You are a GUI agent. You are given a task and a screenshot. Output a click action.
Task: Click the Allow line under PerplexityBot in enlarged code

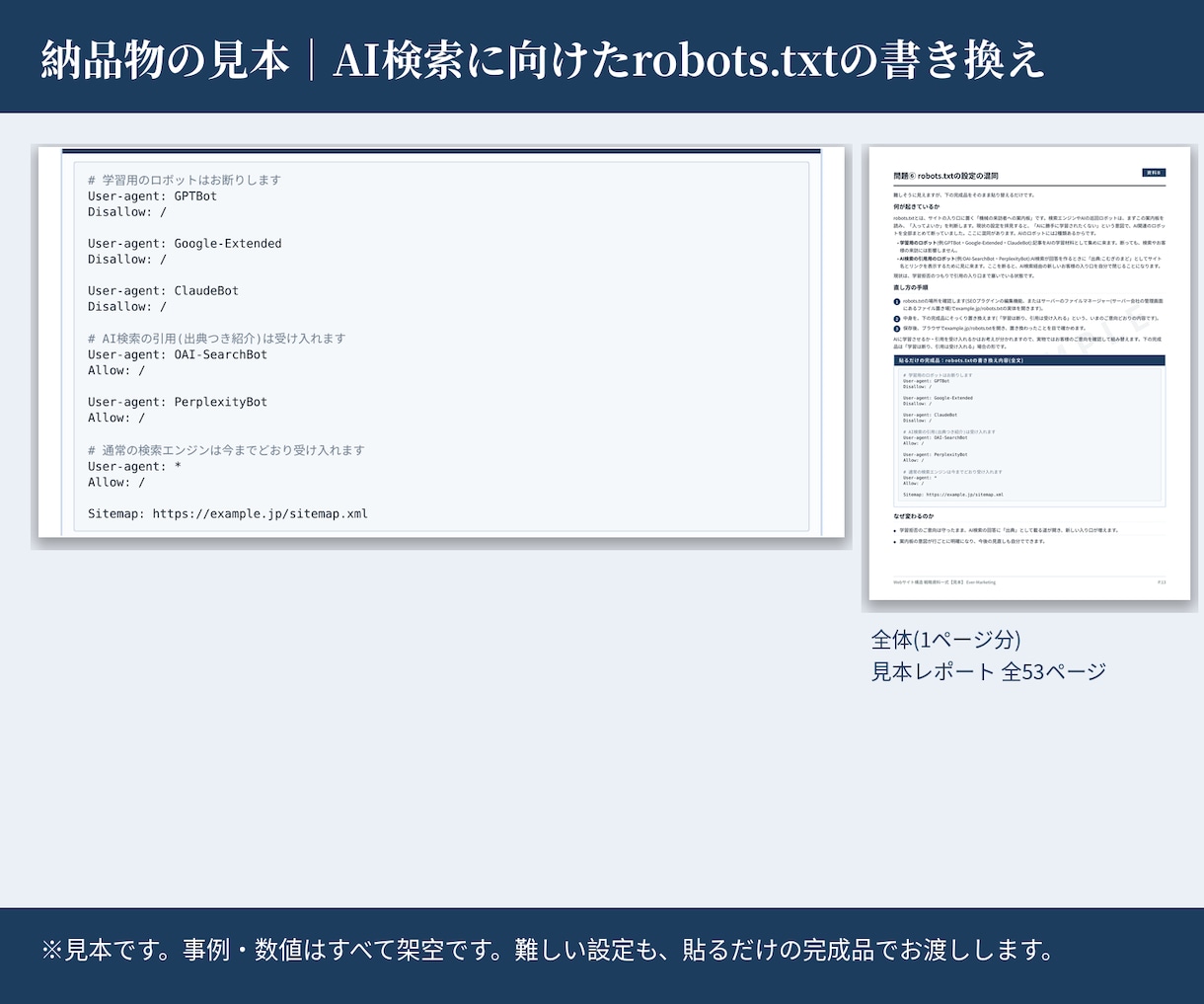[116, 418]
